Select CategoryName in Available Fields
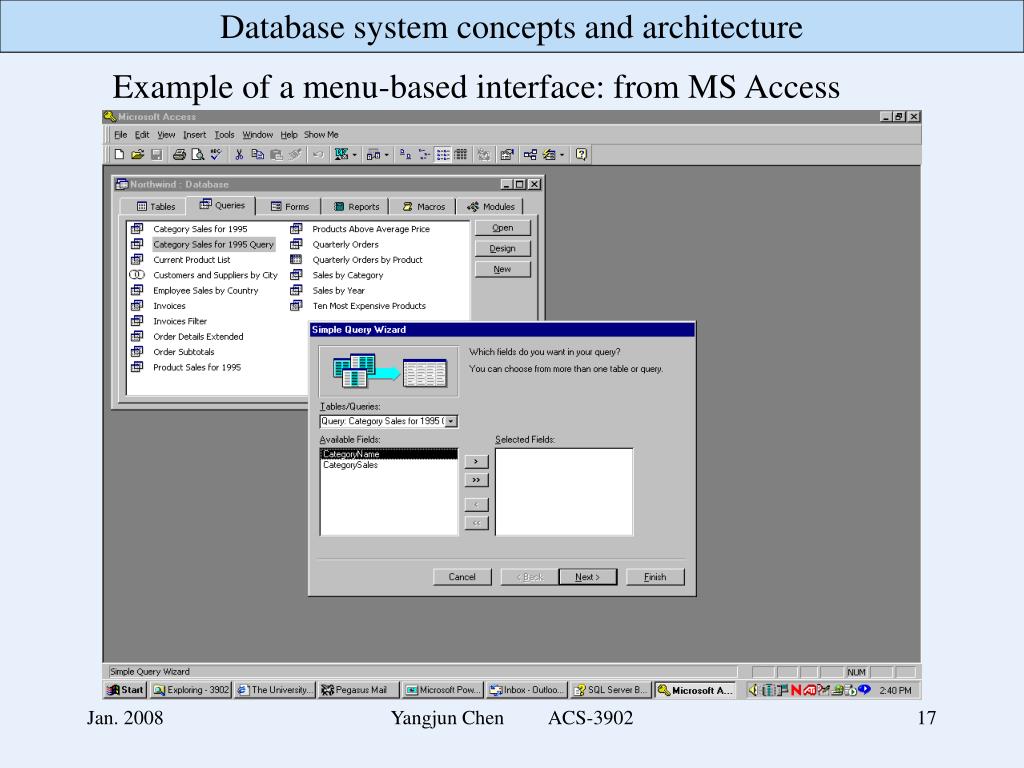 point(389,454)
